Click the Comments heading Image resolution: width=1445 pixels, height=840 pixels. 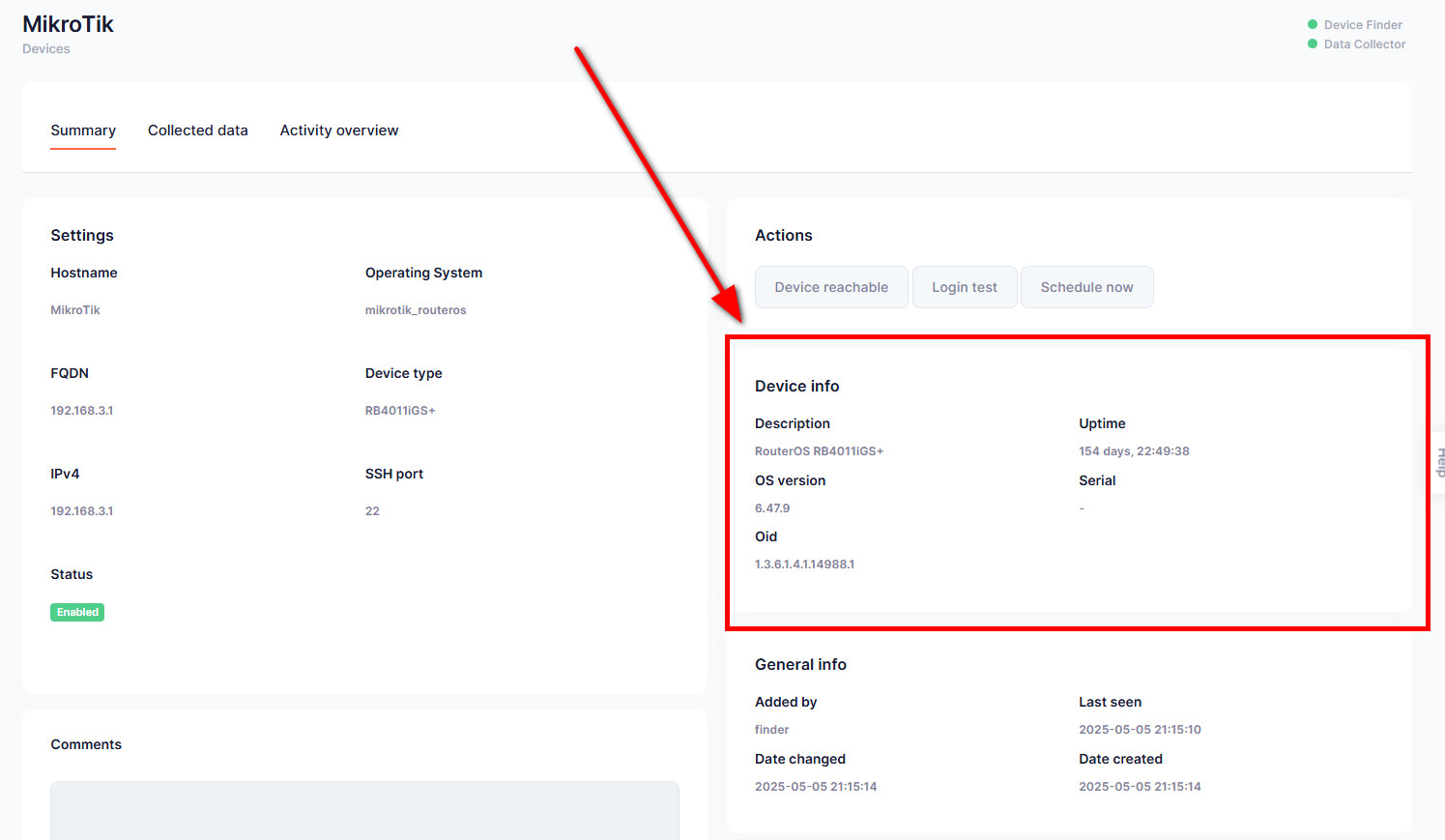tap(86, 744)
